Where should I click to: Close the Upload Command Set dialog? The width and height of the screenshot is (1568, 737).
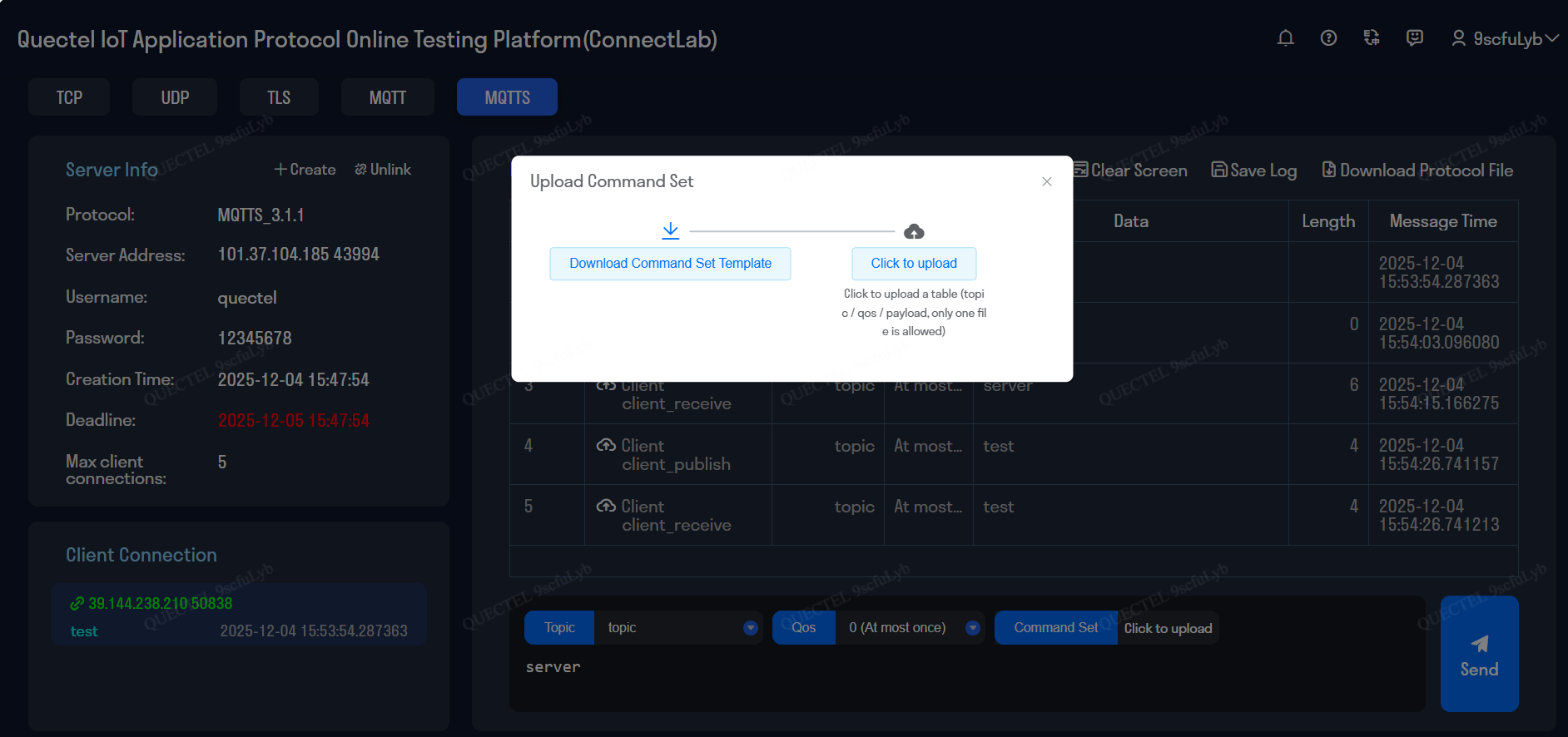click(x=1047, y=181)
